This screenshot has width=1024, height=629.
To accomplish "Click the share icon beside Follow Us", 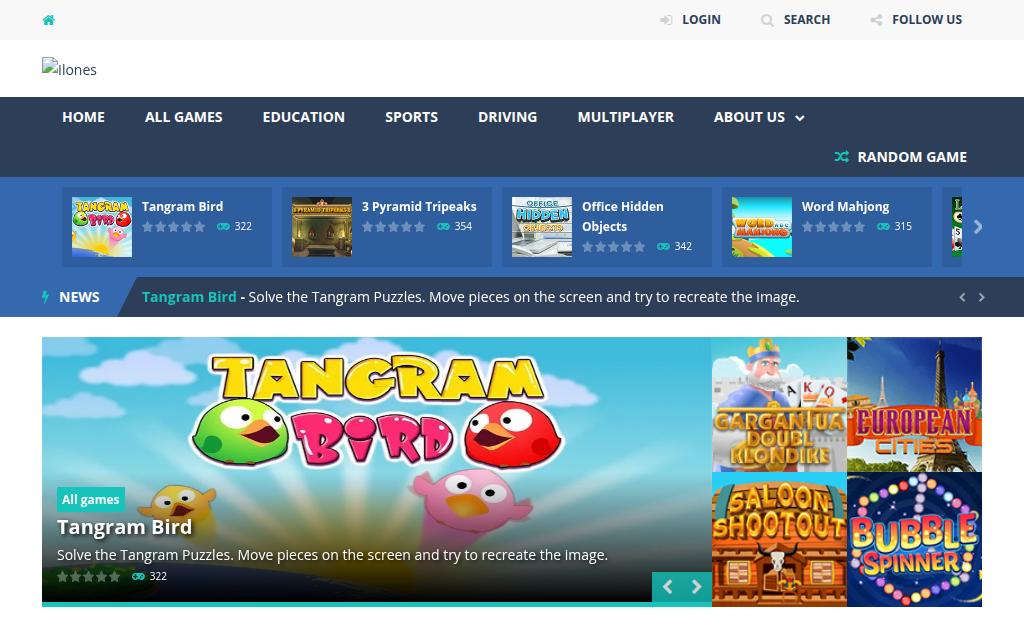I will point(876,20).
